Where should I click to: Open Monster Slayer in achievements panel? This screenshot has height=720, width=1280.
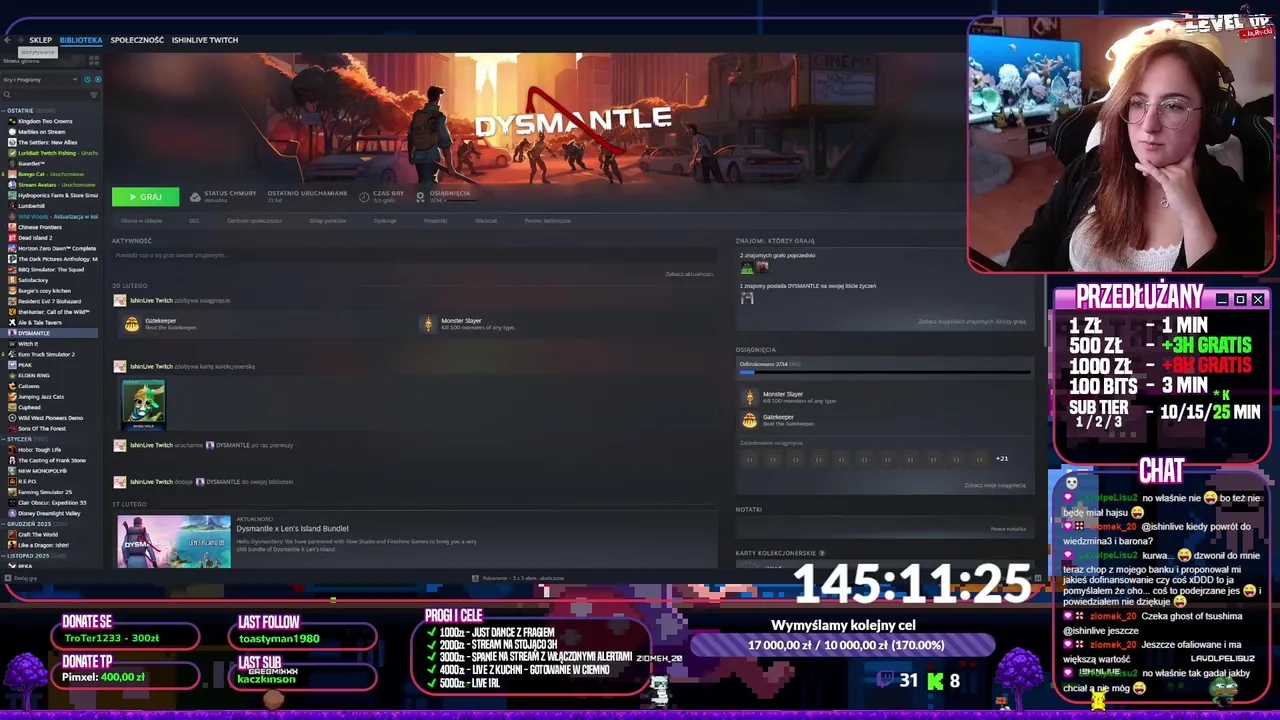tap(790, 397)
